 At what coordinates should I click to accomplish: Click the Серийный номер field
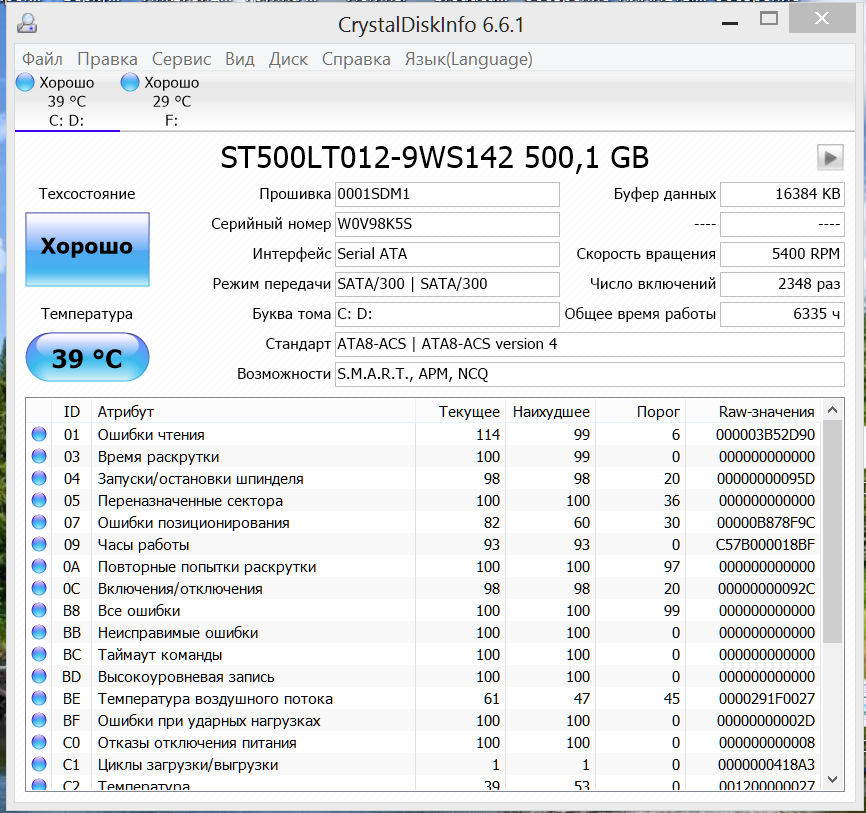(x=447, y=224)
